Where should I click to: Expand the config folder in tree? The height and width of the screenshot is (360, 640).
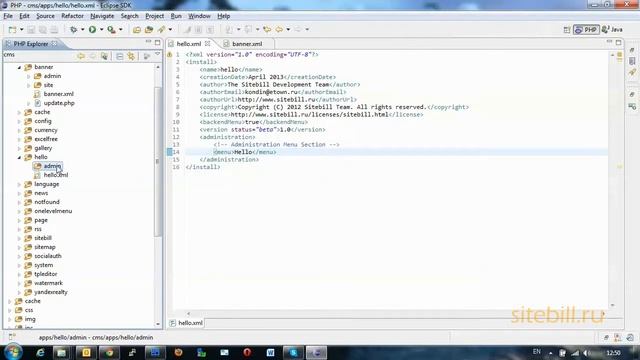(19, 121)
